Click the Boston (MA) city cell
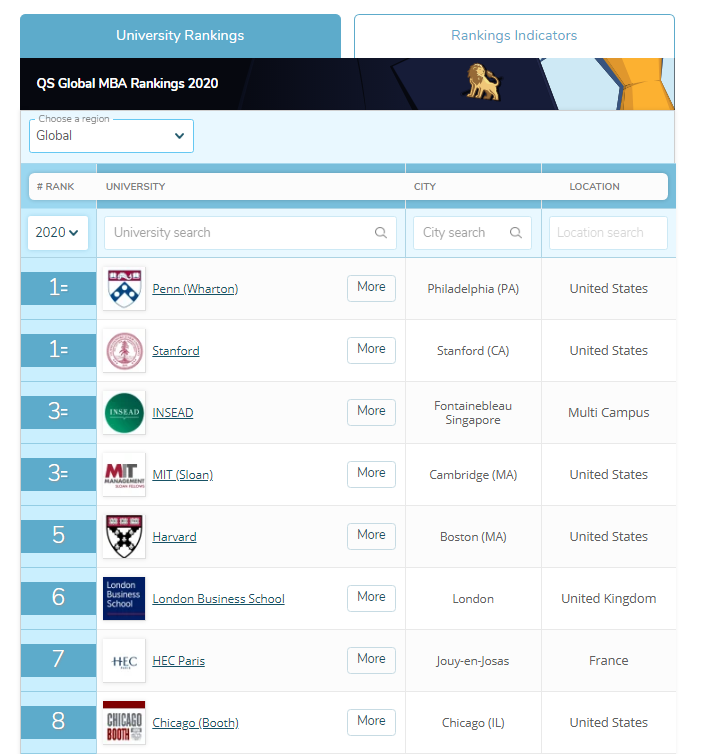706x754 pixels. [473, 537]
